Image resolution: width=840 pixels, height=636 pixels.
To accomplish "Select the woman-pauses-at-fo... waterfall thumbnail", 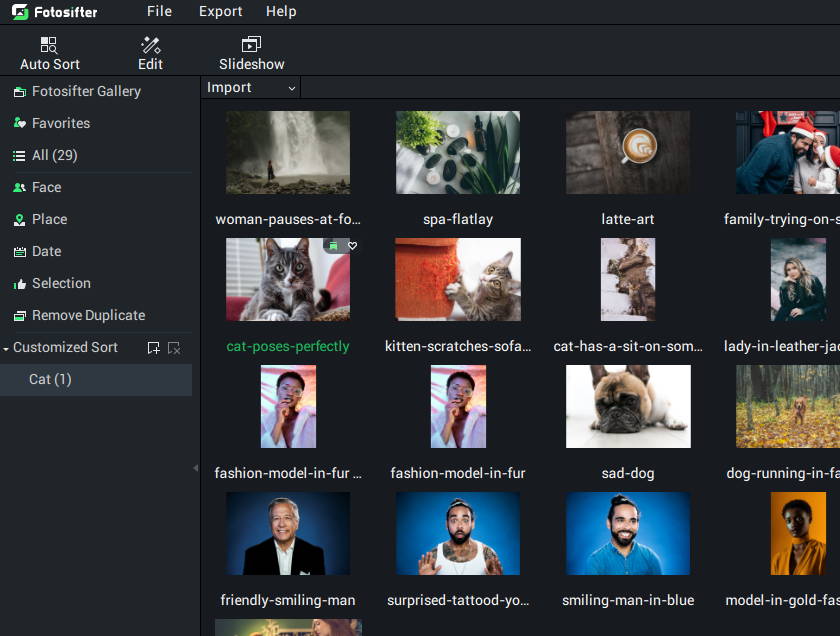I will [288, 153].
